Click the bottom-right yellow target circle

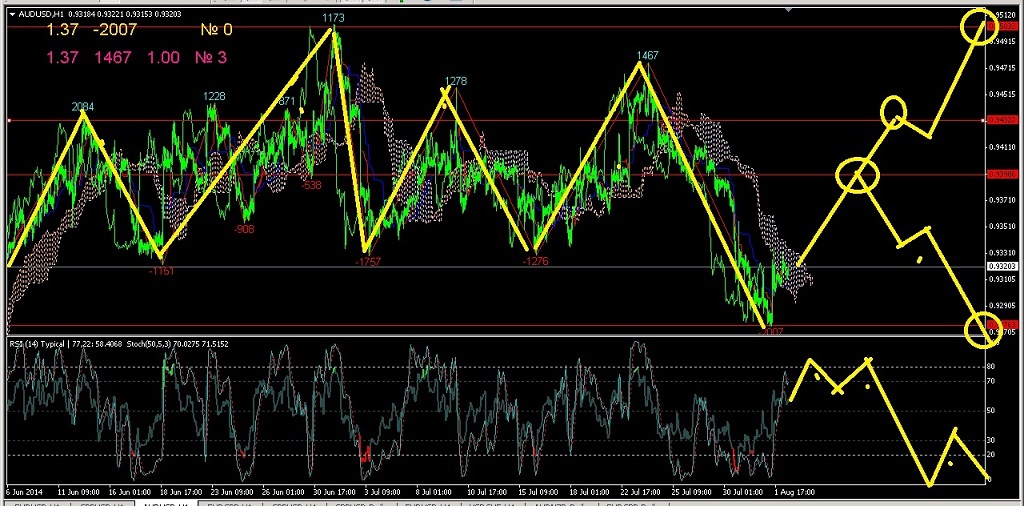982,329
